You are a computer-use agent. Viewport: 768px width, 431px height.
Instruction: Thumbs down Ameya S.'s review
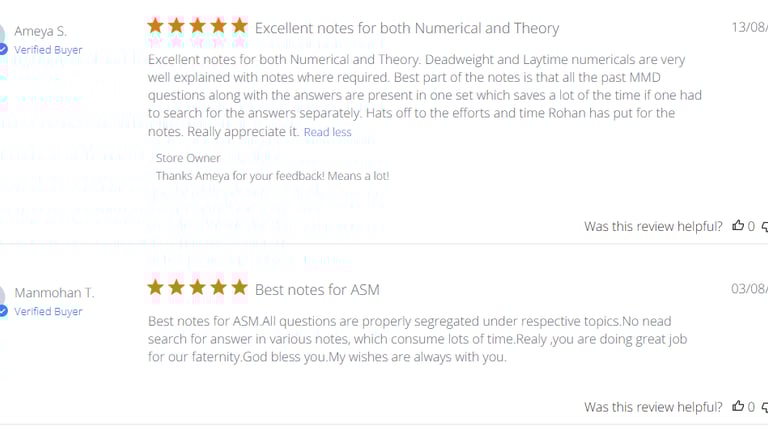point(765,227)
